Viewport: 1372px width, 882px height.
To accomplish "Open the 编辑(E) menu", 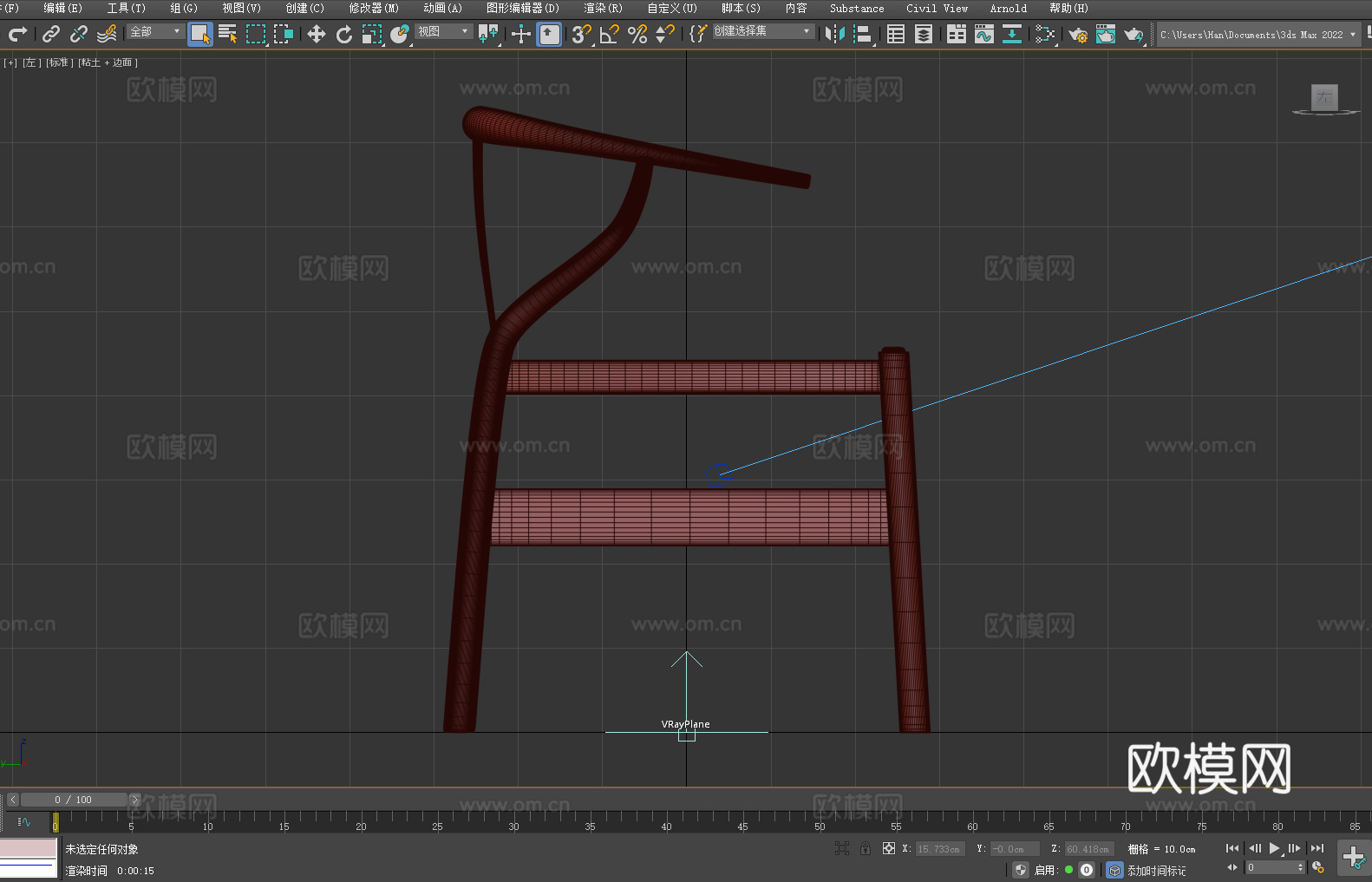I will coord(62,8).
